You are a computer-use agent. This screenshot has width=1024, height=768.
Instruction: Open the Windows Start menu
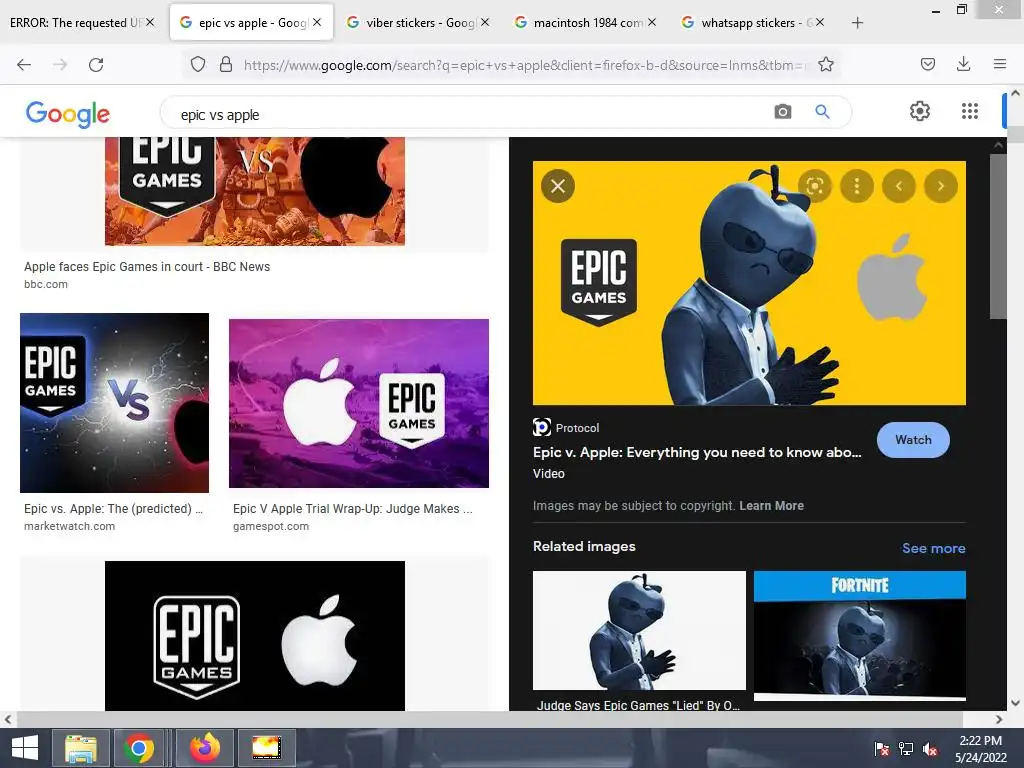[x=25, y=748]
